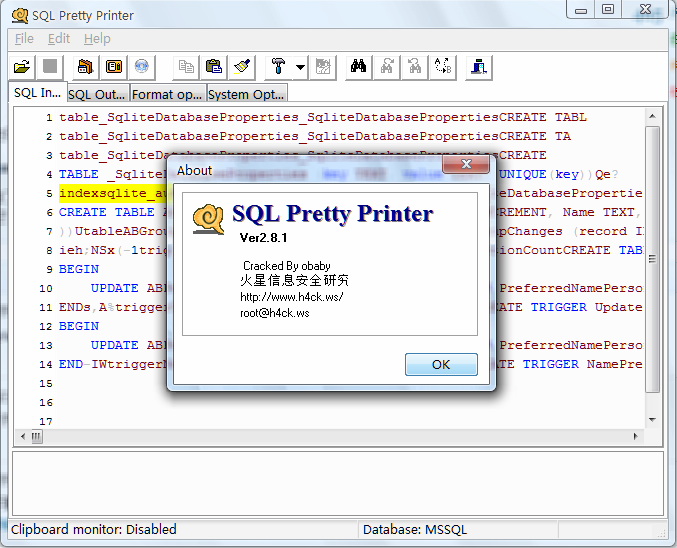This screenshot has height=548, width=677.
Task: Click the horizontal scrollbar left arrow
Action: pyautogui.click(x=23, y=436)
